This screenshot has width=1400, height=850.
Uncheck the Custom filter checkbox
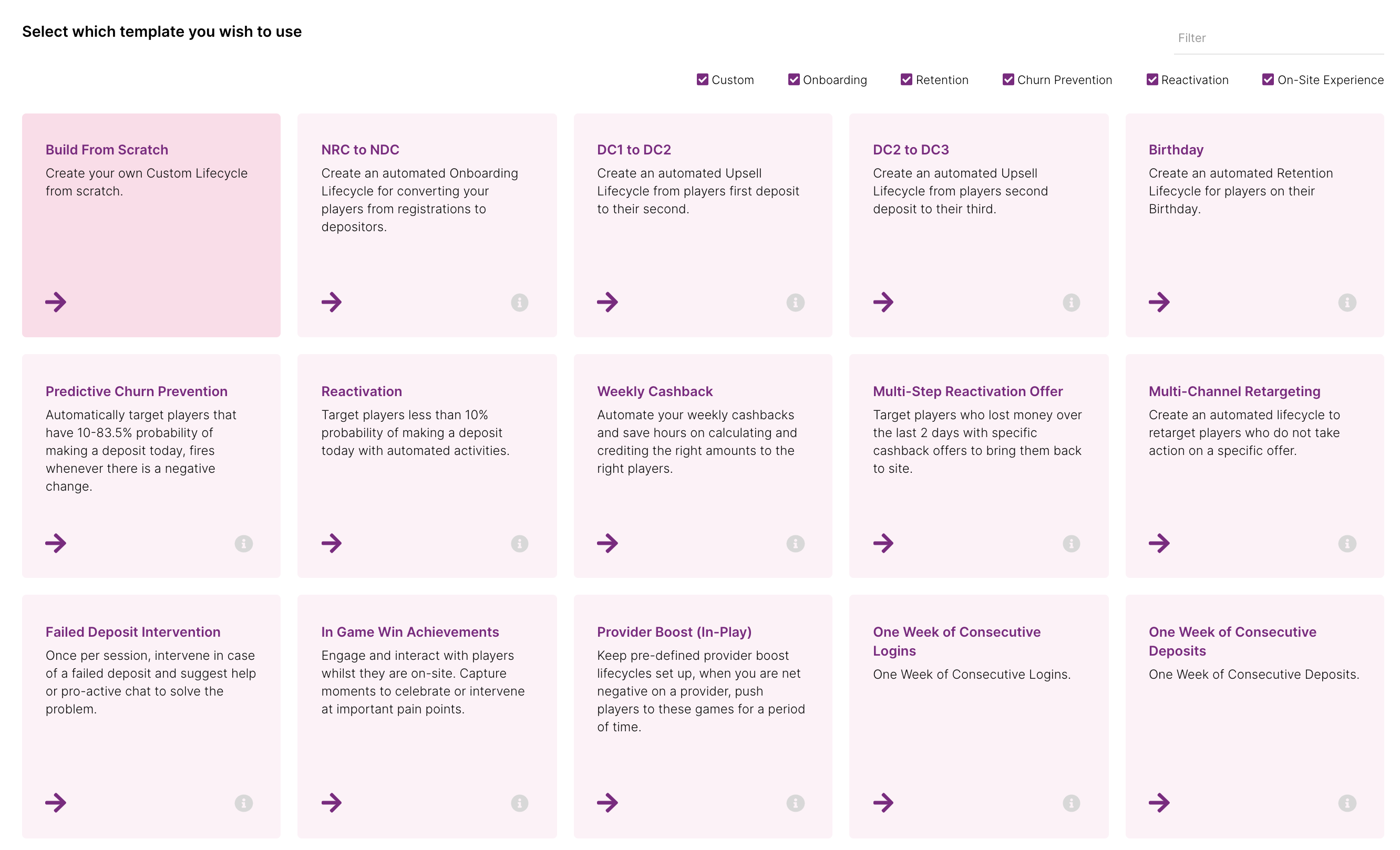702,79
